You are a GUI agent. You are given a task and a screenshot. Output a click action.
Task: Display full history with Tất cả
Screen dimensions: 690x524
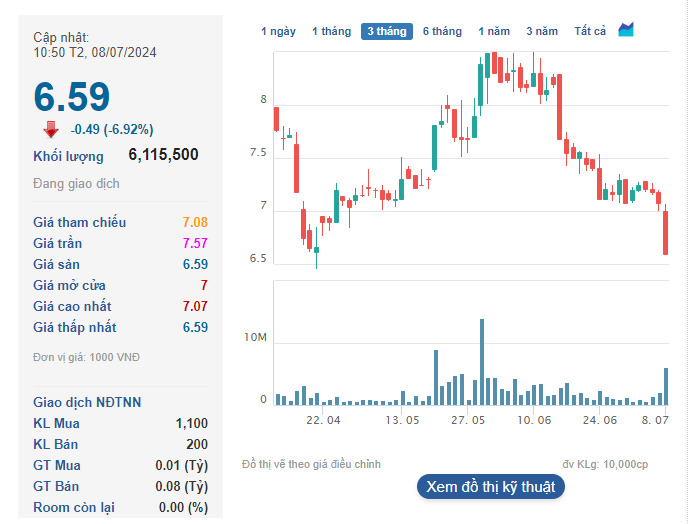pyautogui.click(x=590, y=31)
